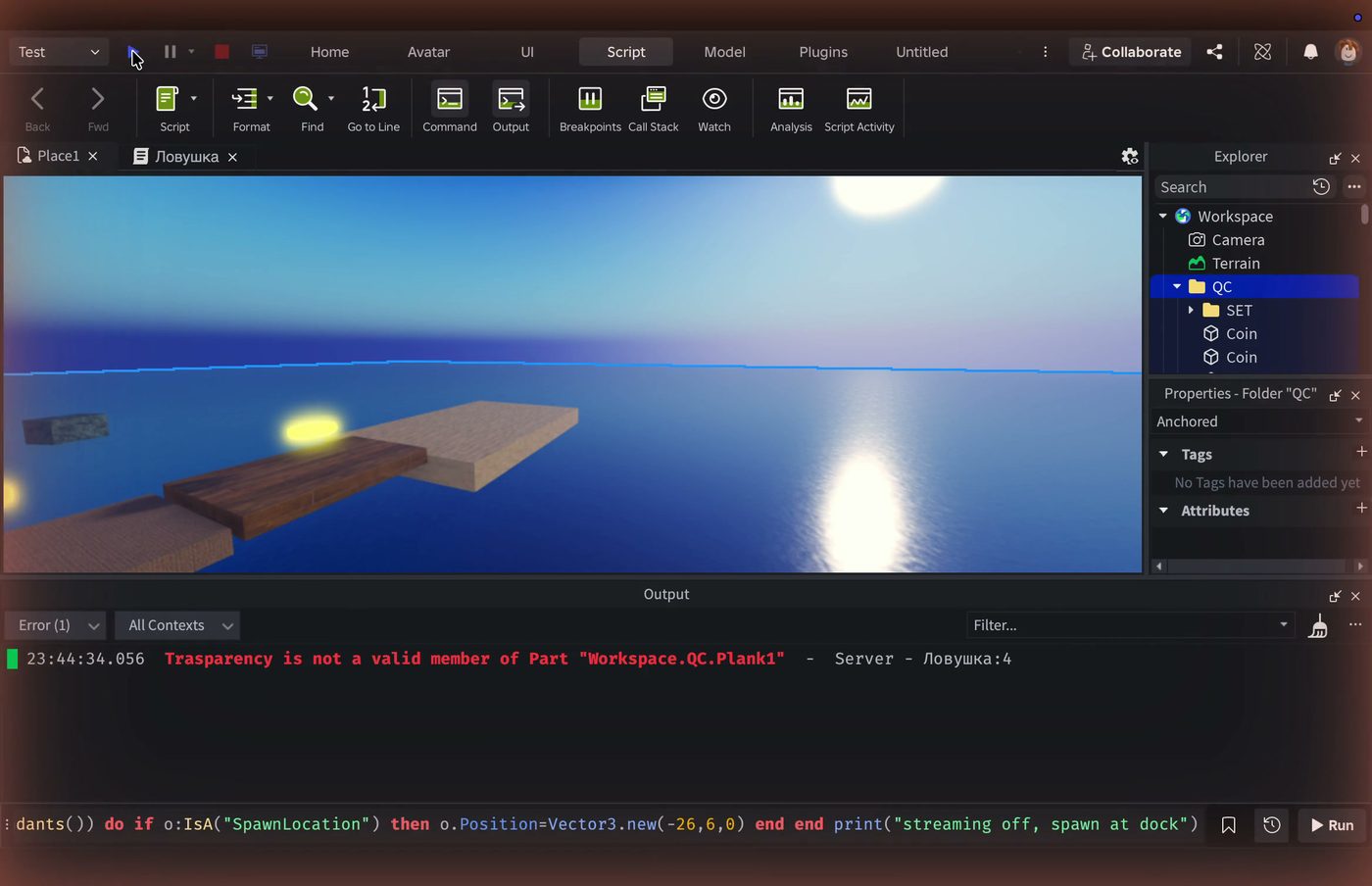
Task: Go Back in script navigation
Action: (x=37, y=107)
